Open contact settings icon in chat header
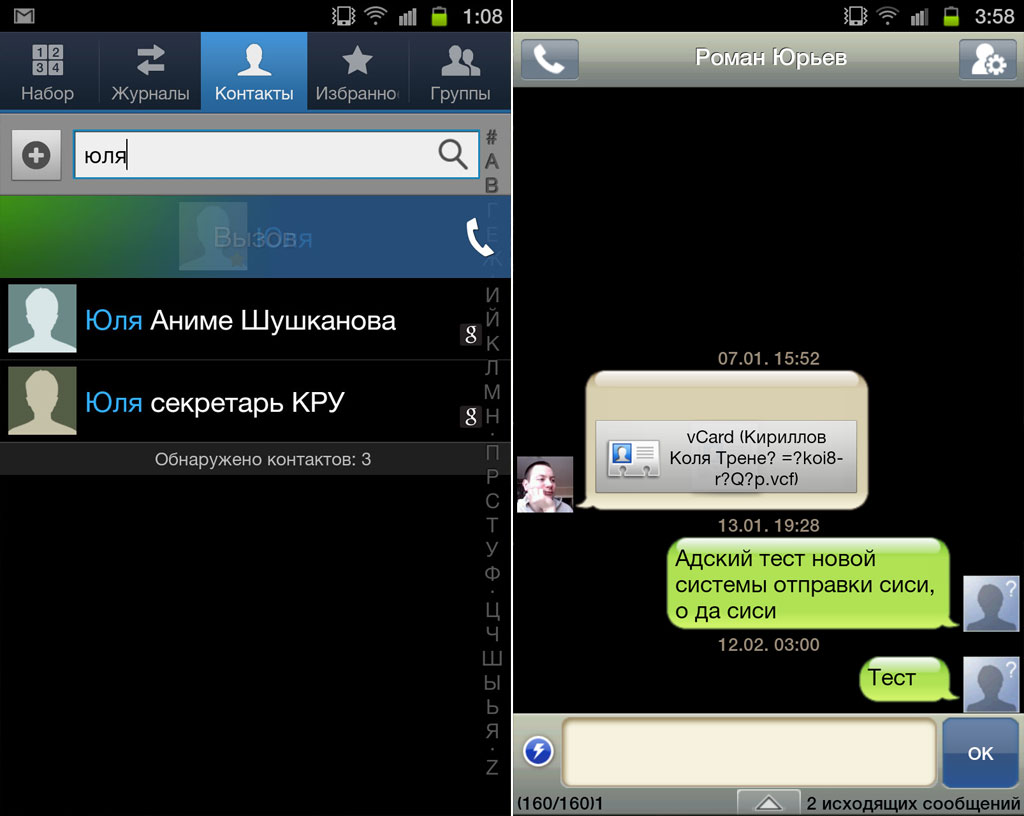 987,59
